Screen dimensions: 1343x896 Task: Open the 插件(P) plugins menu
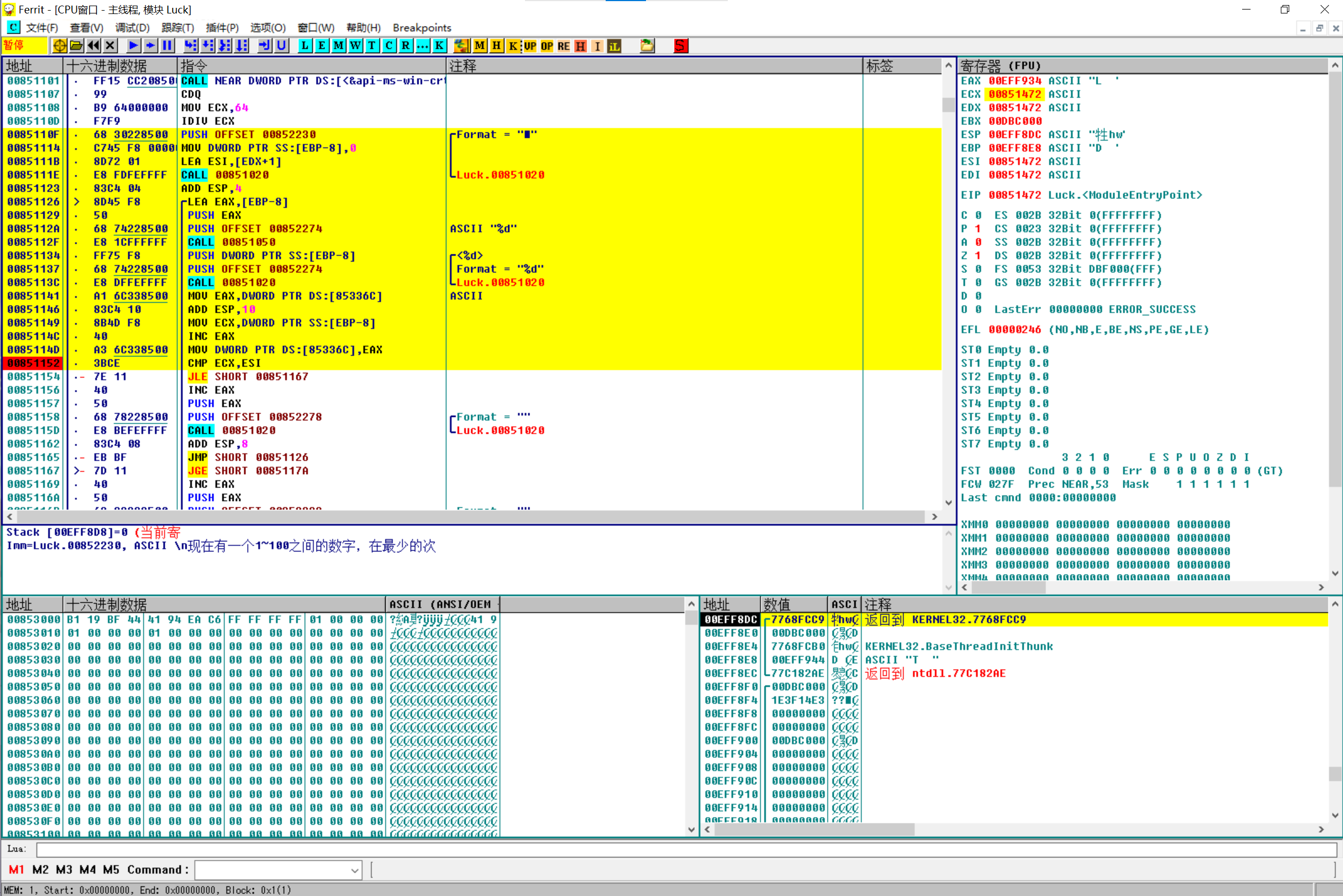coord(222,27)
